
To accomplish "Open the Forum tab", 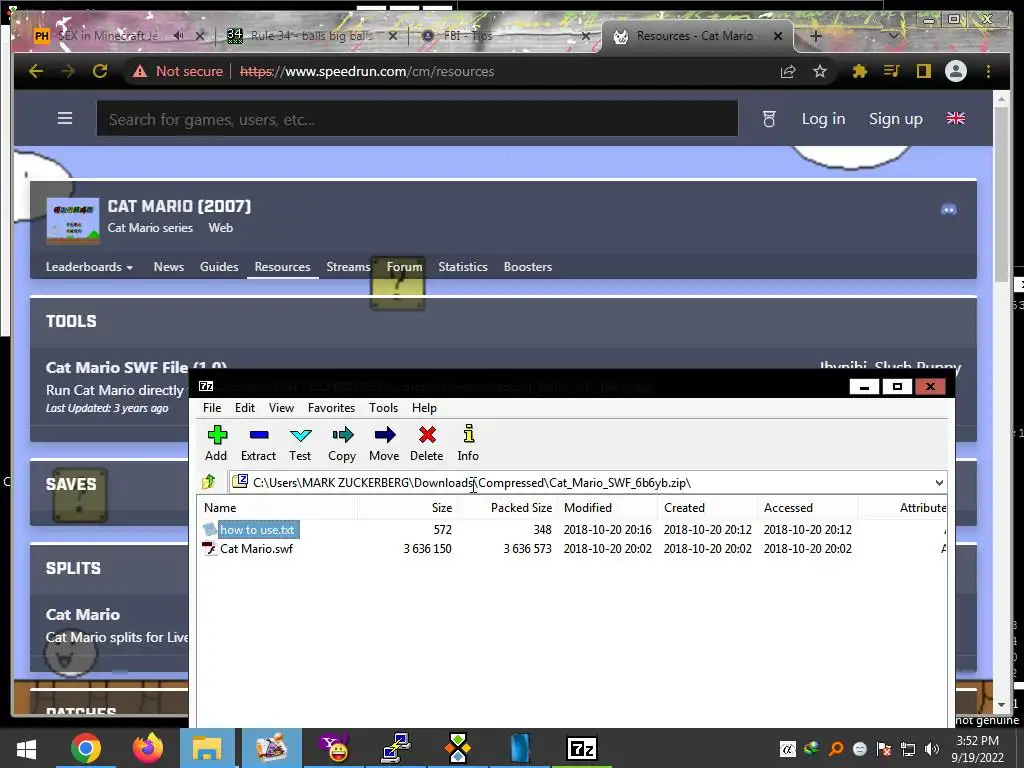I will click(x=404, y=266).
